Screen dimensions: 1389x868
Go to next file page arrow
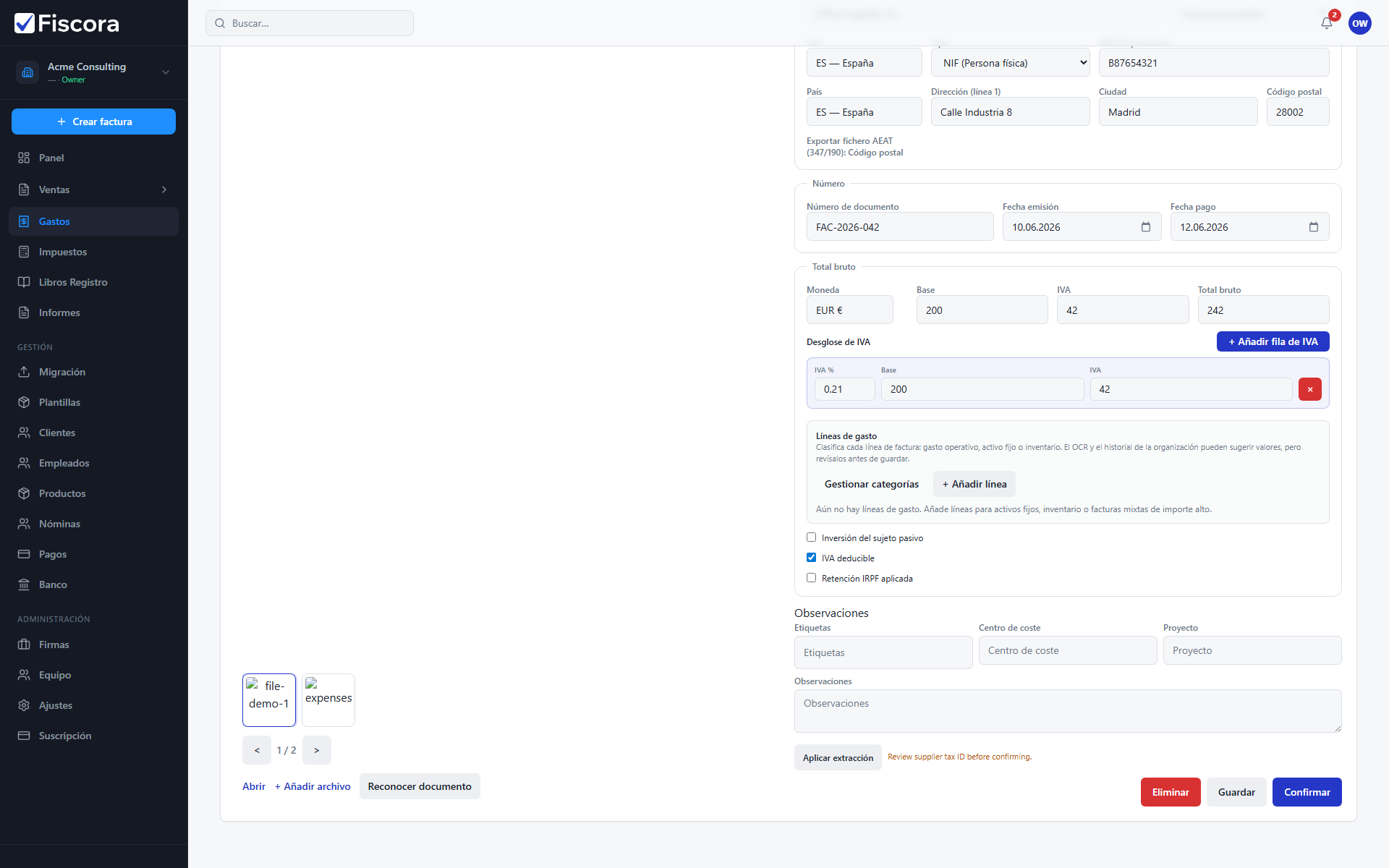(x=317, y=750)
